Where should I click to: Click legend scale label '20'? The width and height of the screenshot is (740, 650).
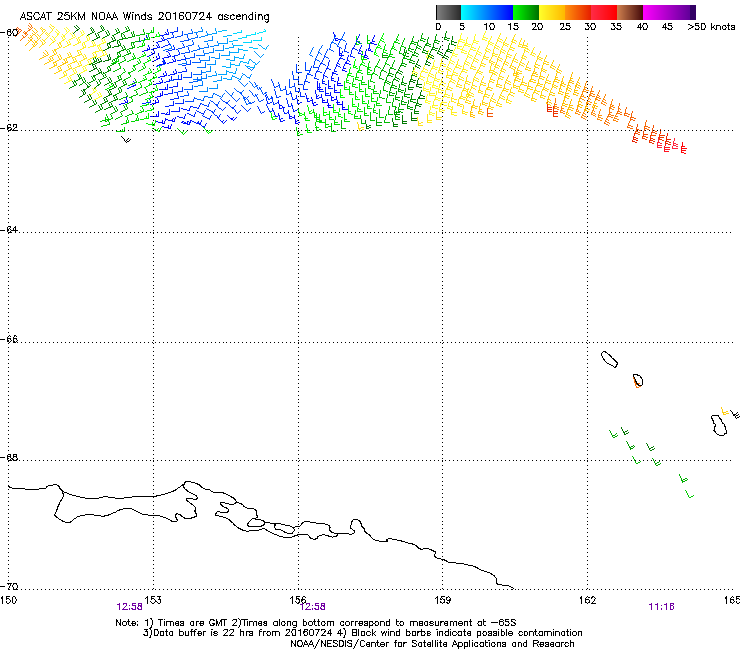pos(537,27)
